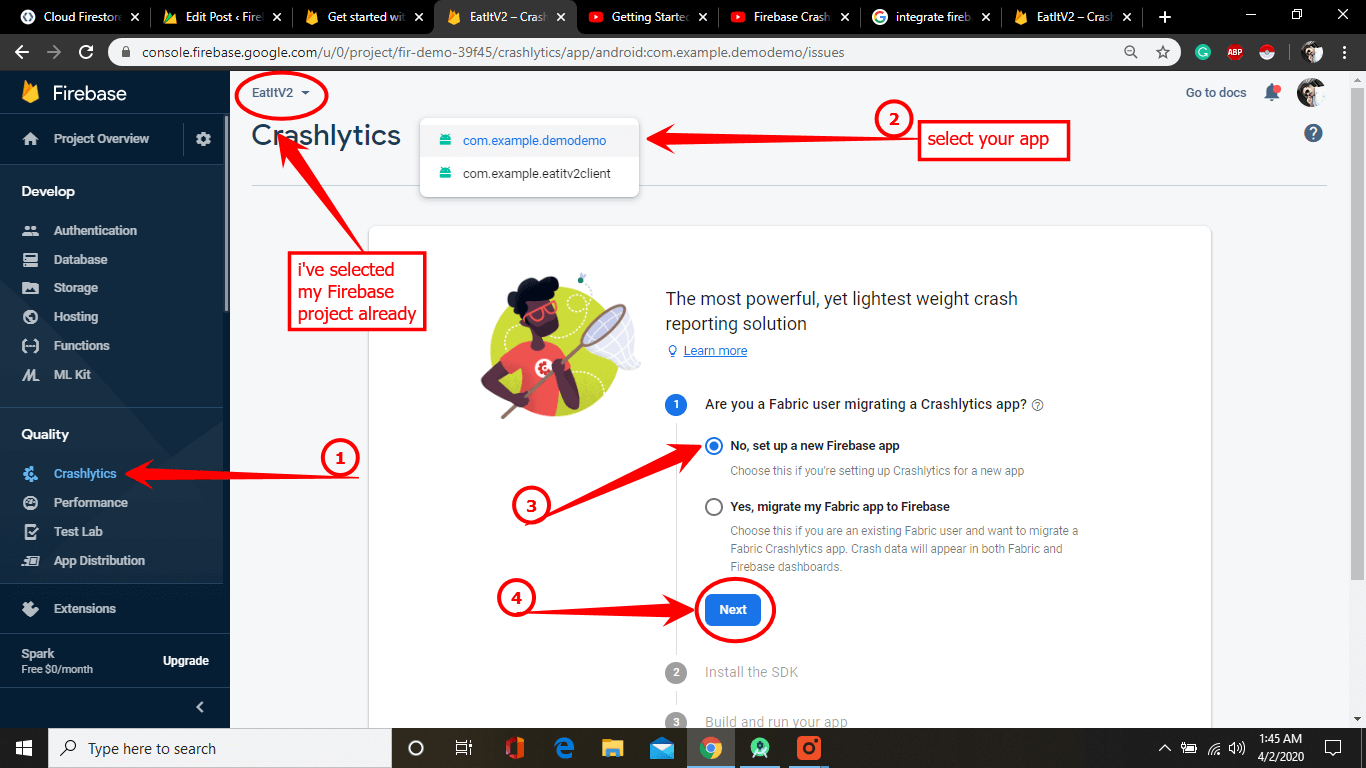Open Database section
This screenshot has height=768, width=1366.
click(x=80, y=259)
